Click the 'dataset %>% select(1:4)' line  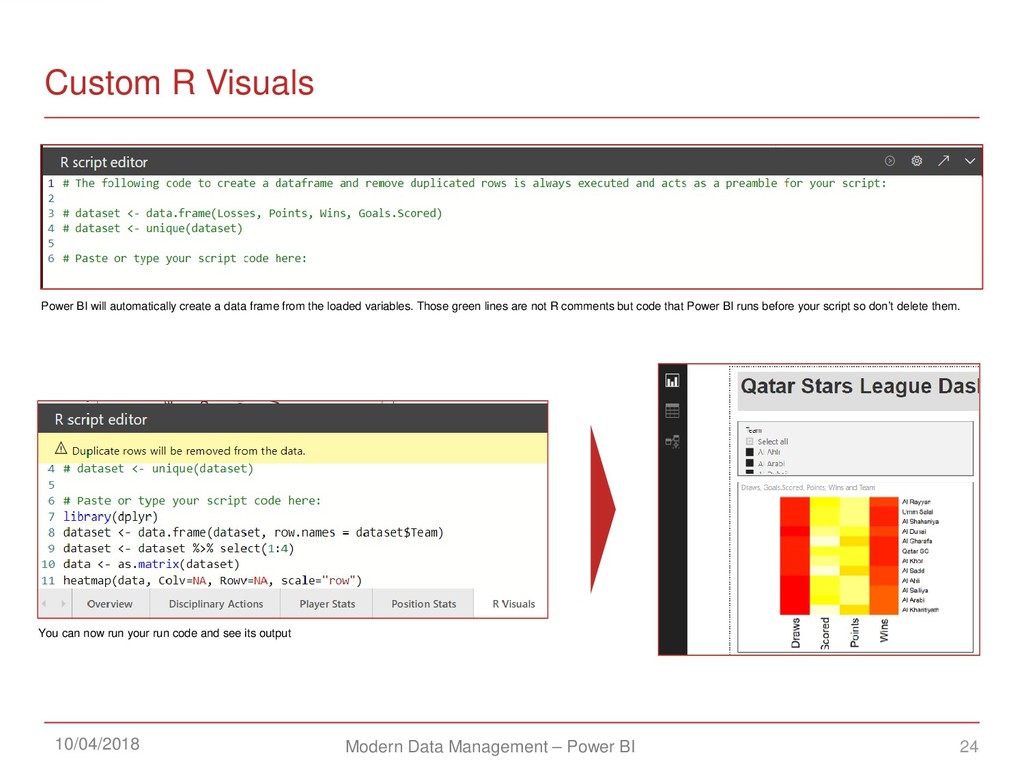click(x=178, y=549)
